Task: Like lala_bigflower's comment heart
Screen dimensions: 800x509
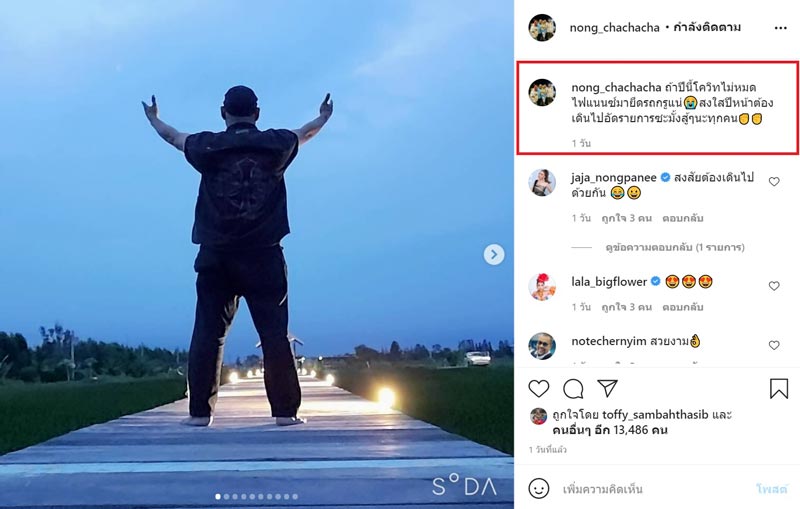Action: (774, 286)
